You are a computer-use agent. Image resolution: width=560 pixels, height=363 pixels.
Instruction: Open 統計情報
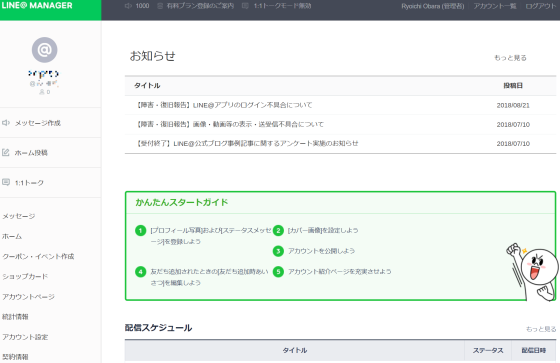[15, 317]
